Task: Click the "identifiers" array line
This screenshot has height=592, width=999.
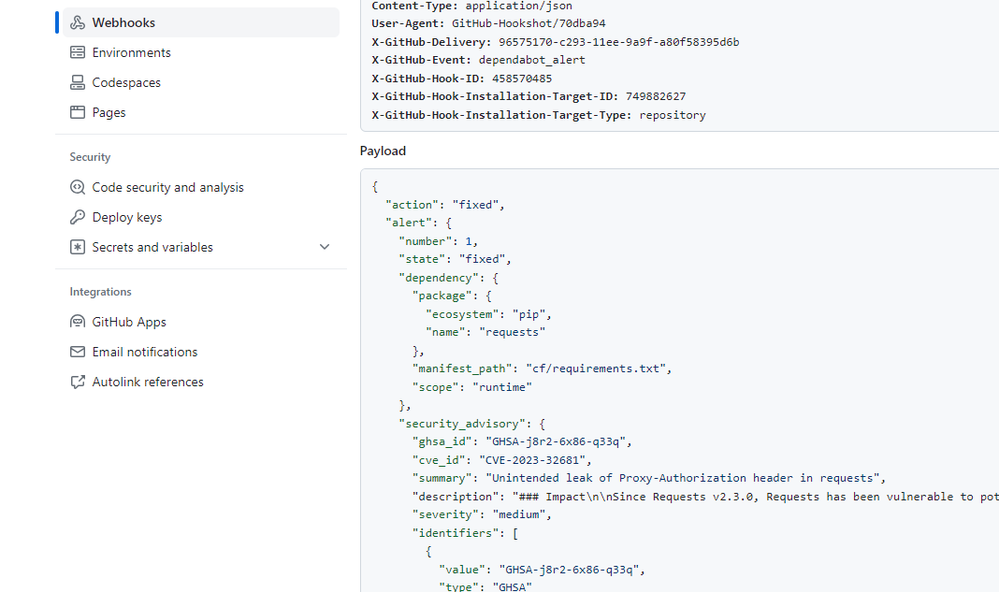Action: [465, 533]
